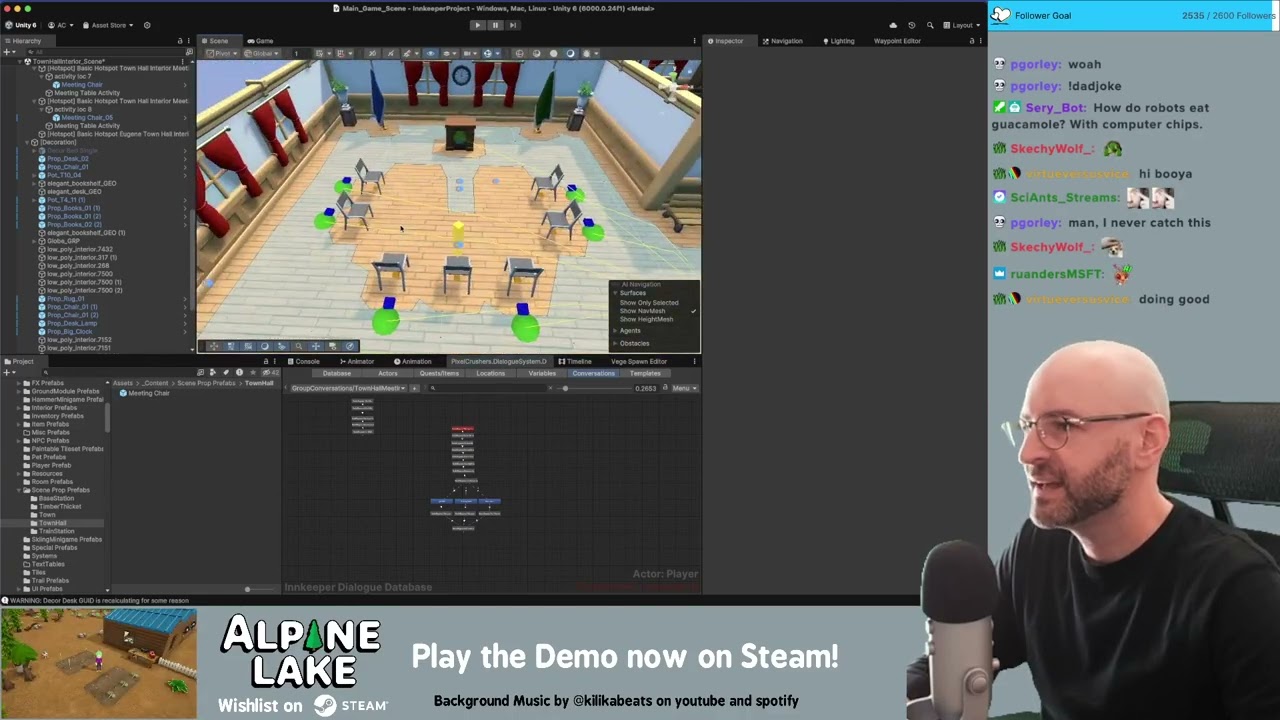The image size is (1280, 720).
Task: Click the dialogue canvas zoom slider
Action: (594, 388)
